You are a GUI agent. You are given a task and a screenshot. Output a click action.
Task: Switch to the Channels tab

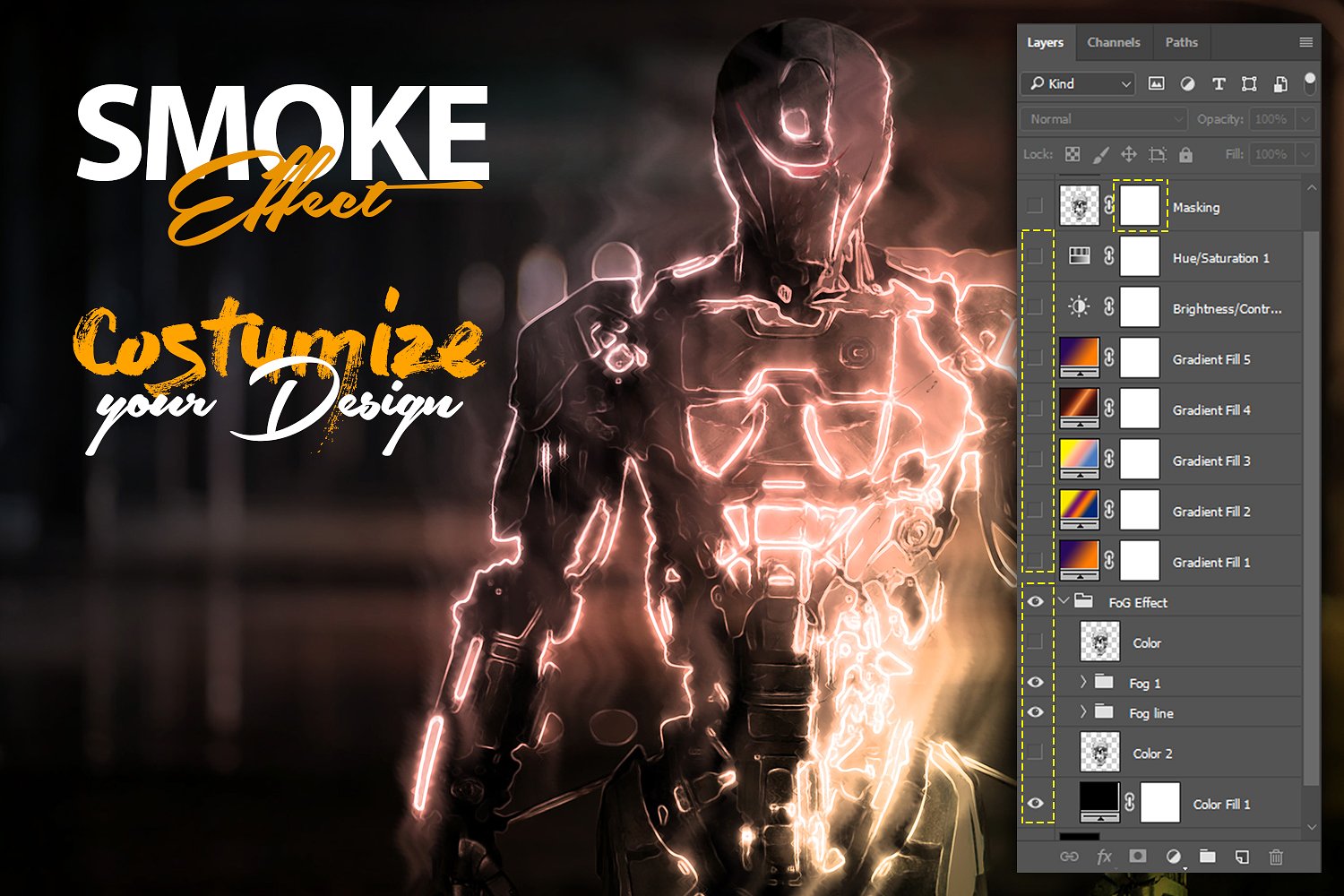pos(1113,42)
